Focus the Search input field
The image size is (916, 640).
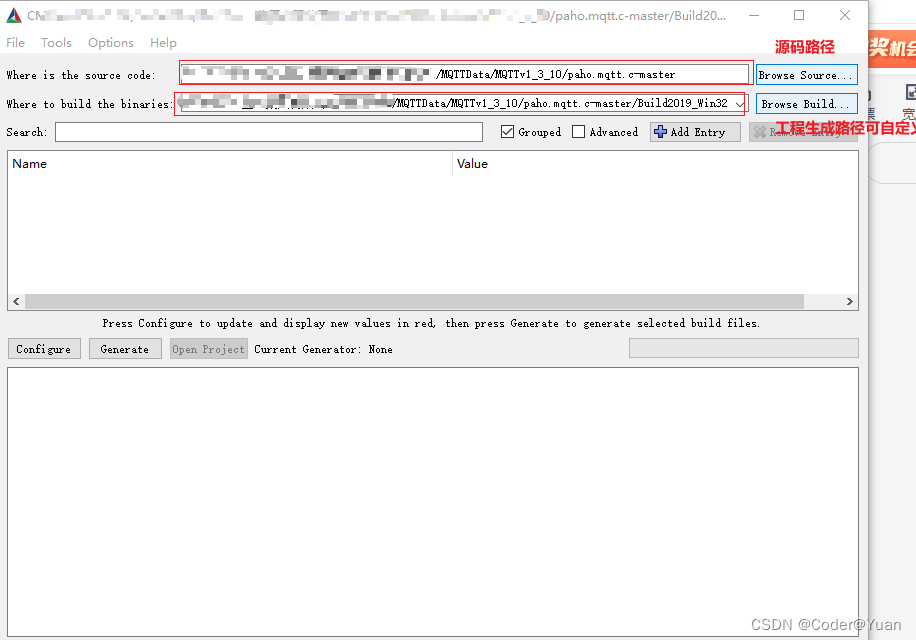pyautogui.click(x=269, y=132)
